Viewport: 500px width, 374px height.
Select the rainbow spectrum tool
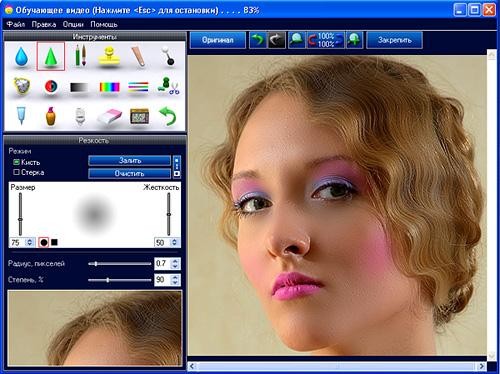pos(109,87)
